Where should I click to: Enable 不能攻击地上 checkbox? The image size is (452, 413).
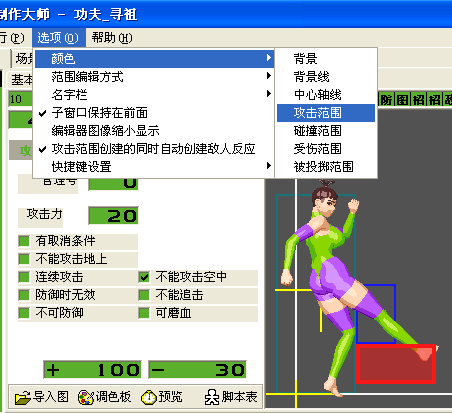[x=24, y=259]
